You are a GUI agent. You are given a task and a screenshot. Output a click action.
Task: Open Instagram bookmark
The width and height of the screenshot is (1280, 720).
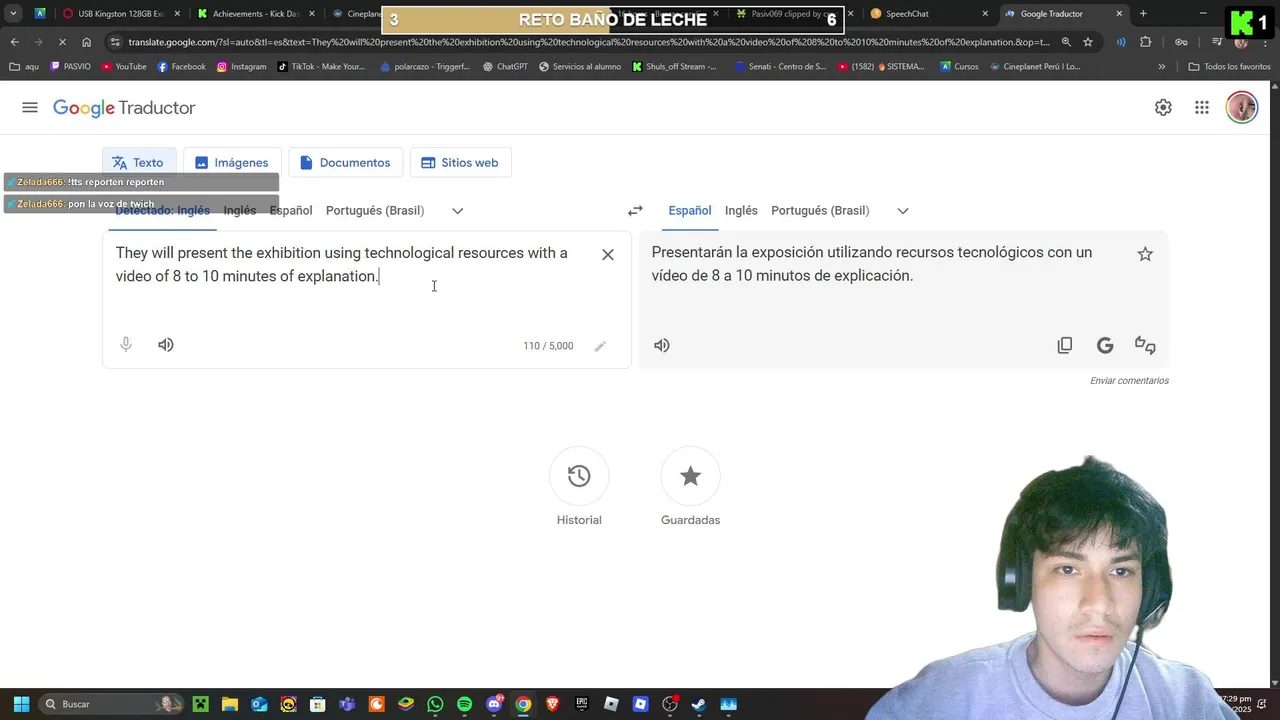241,67
